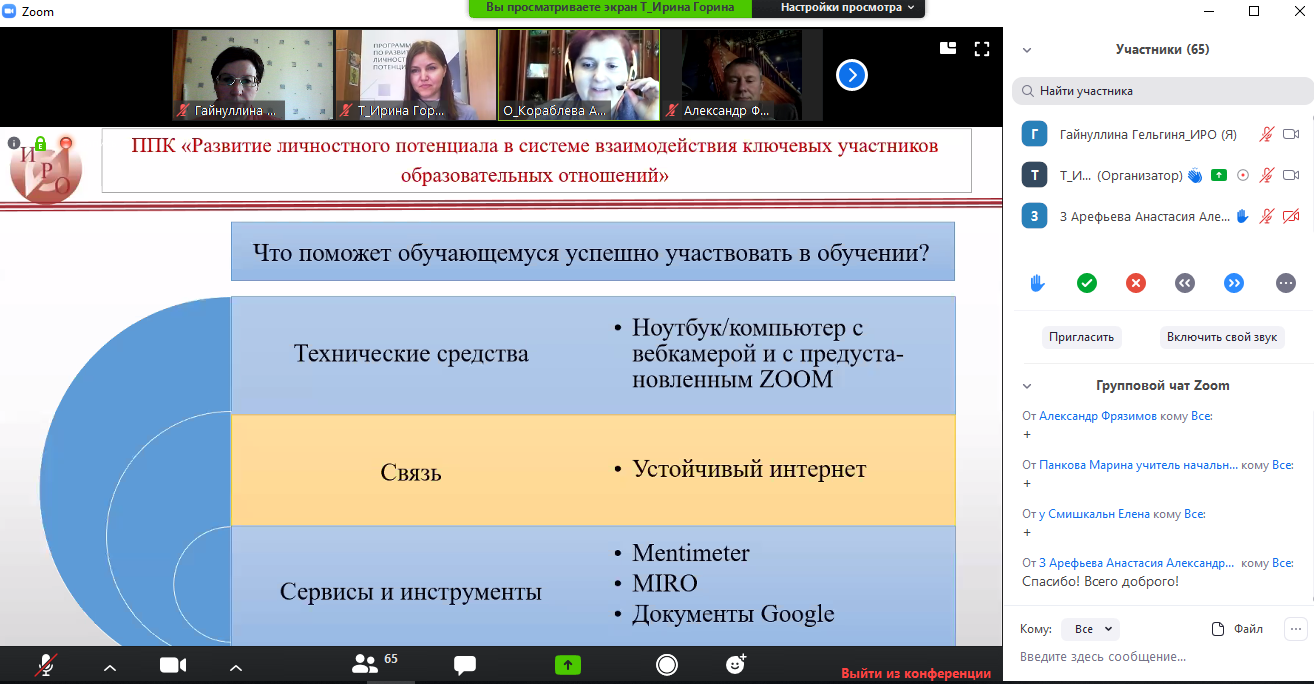Toggle camera for Гайнуллина Гельгиня_ИРО in list
1314x684 pixels.
coord(1291,134)
